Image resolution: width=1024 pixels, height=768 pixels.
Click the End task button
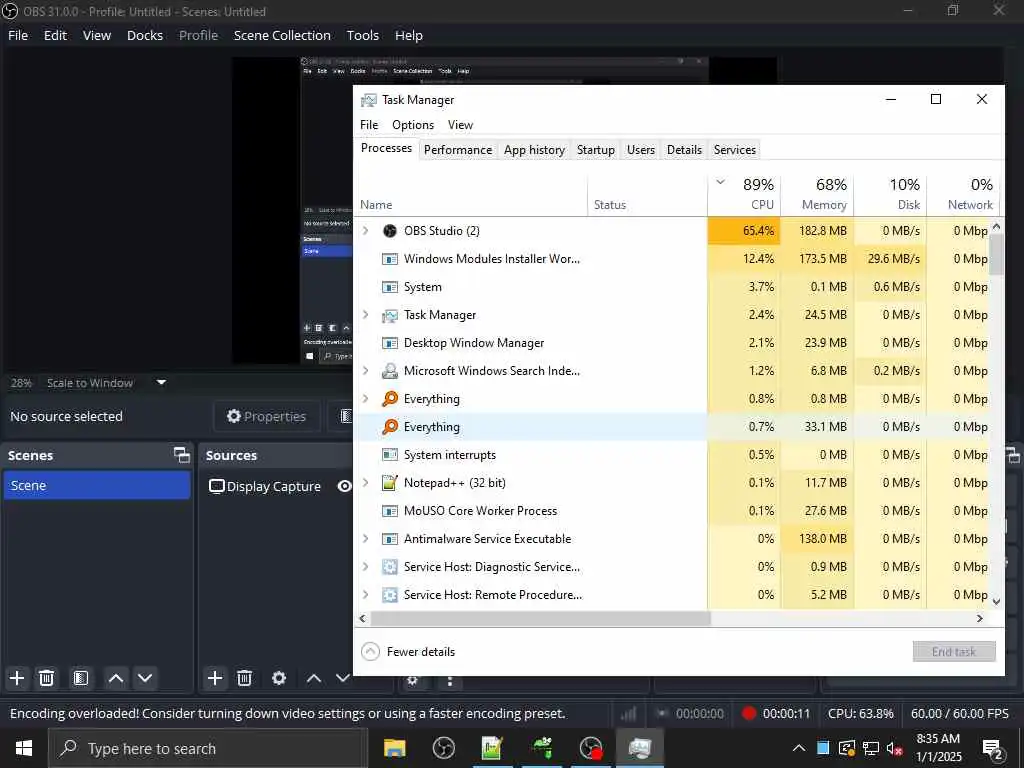click(x=953, y=651)
